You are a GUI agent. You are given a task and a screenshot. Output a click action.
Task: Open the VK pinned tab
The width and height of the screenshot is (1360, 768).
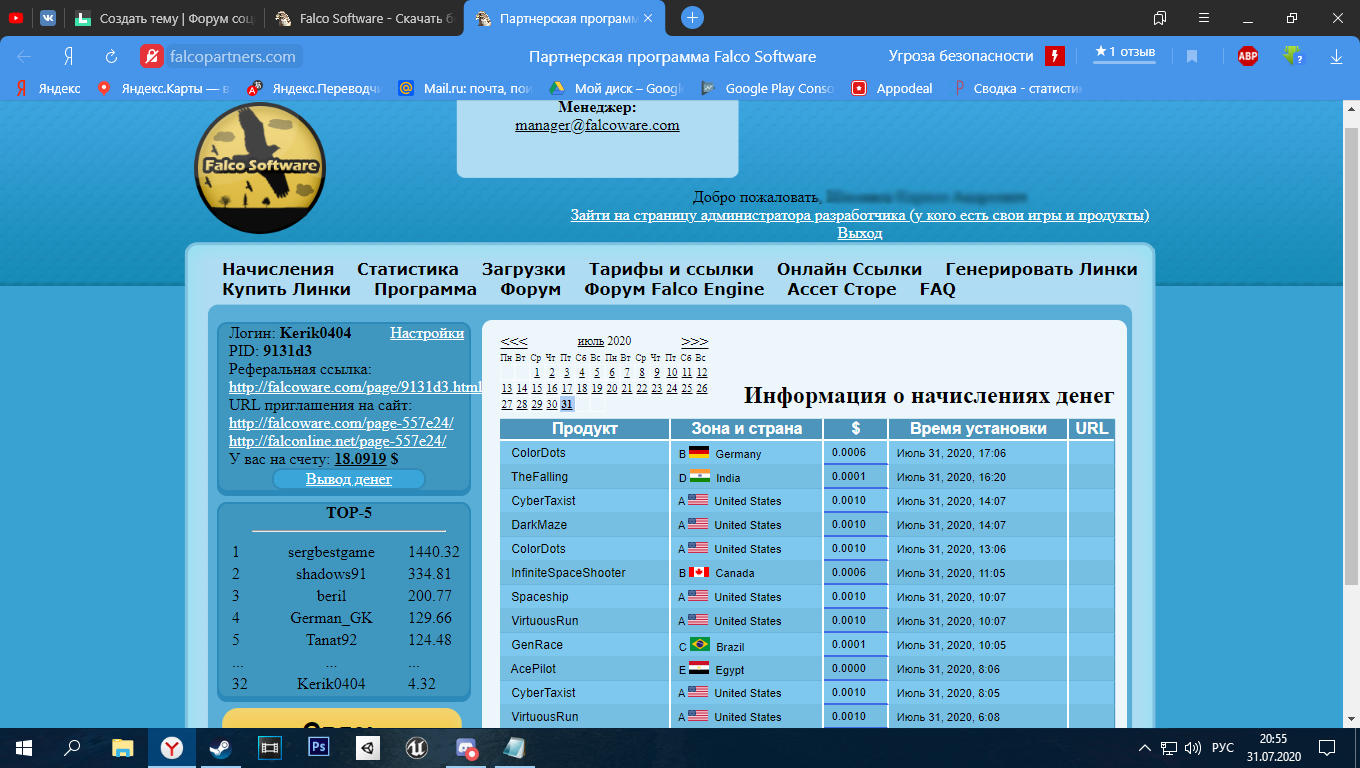(48, 18)
